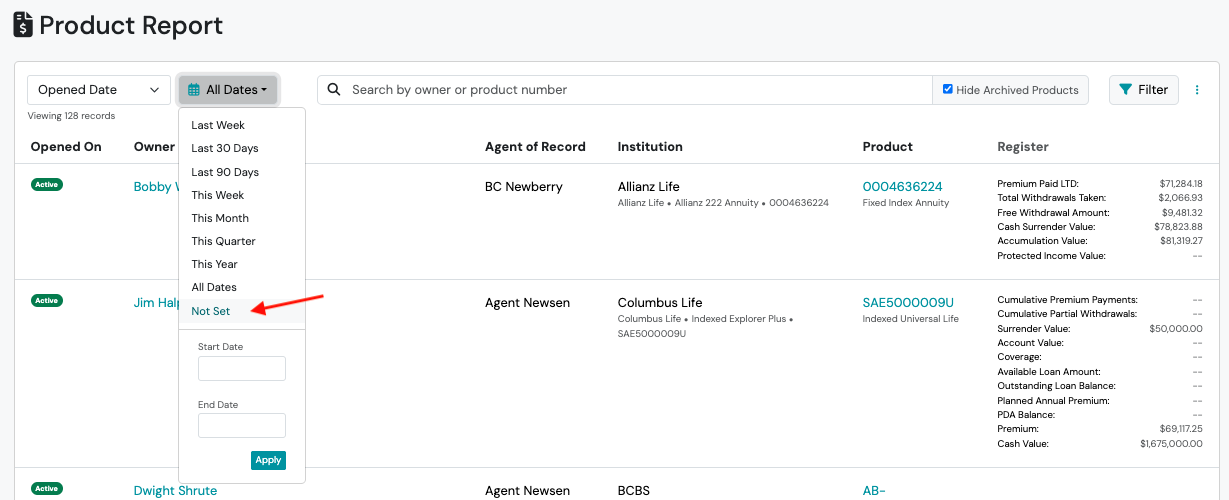
Task: Collapse the All Dates dropdown
Action: point(228,90)
